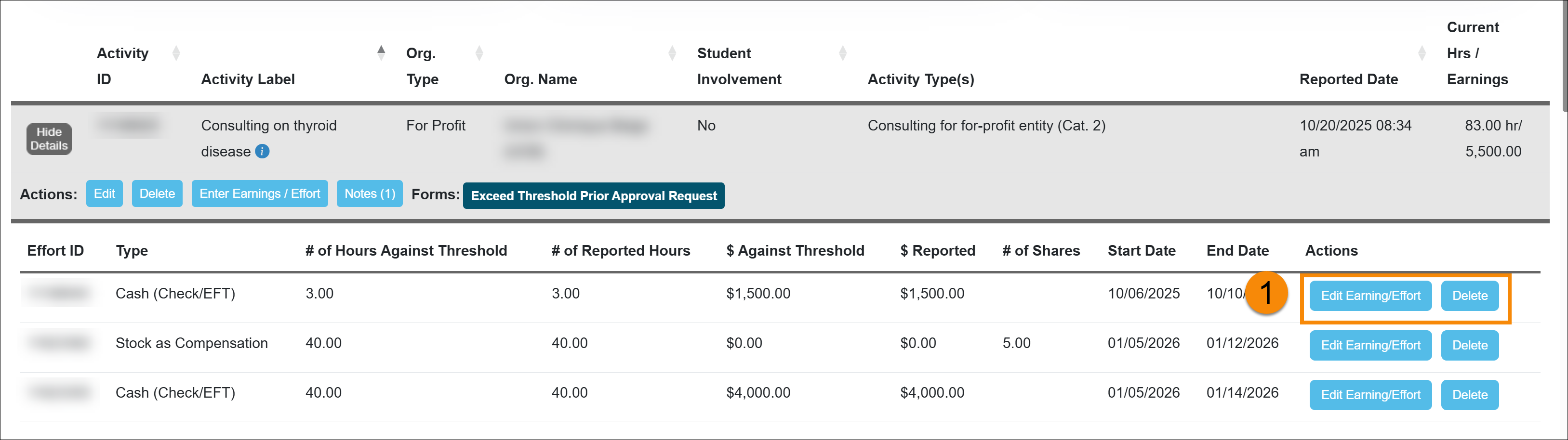Delete the $1,500 Cash (Check/EFT) effort entry

coord(1470,296)
